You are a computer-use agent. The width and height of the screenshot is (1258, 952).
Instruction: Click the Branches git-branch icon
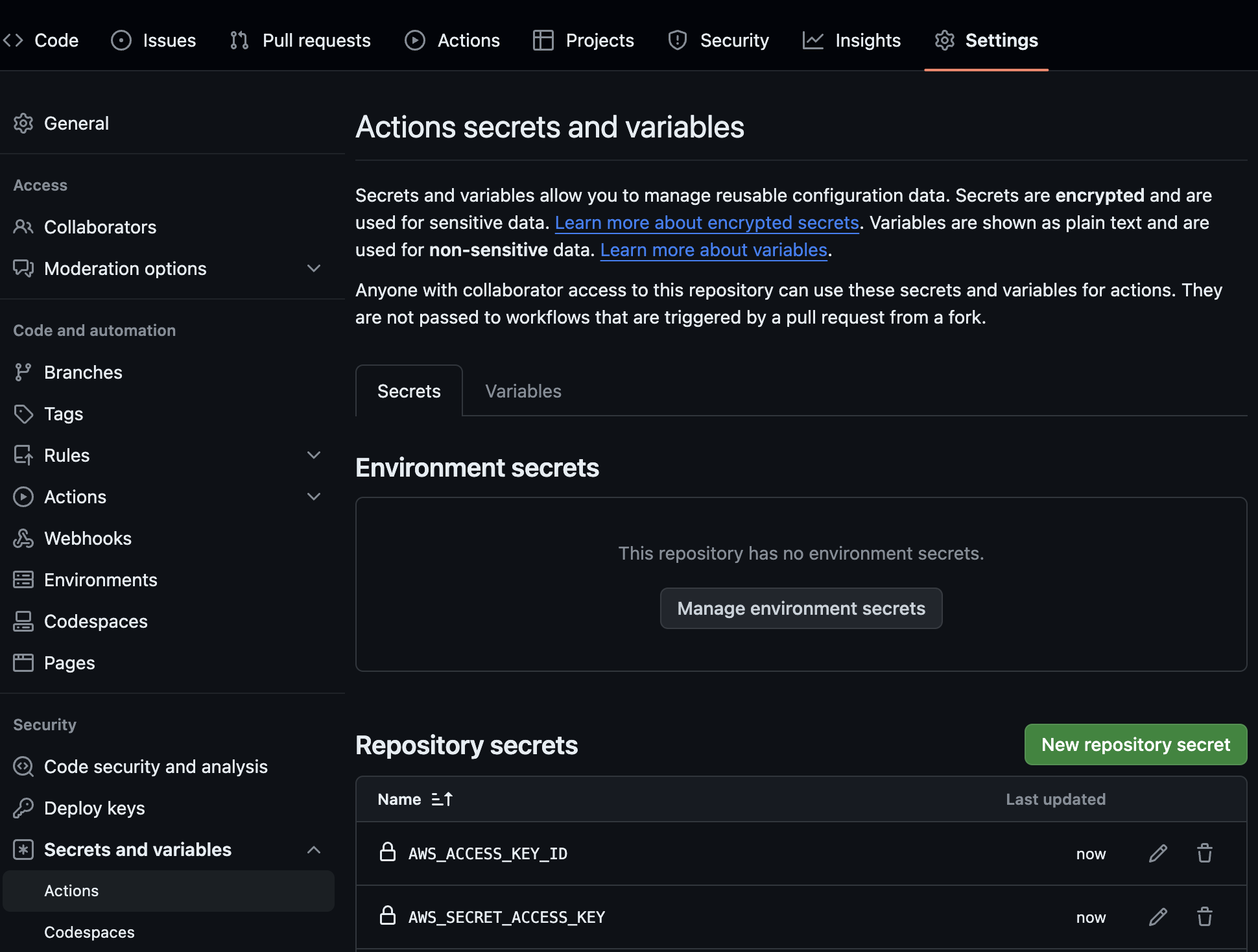(x=23, y=372)
